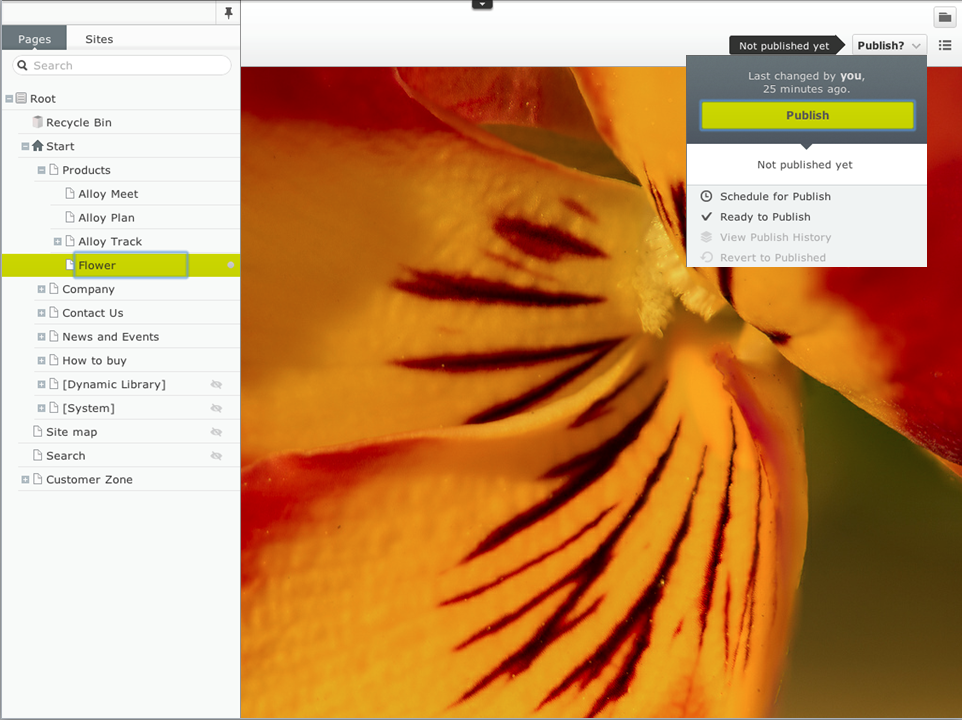Click hidden-eye icon next to [Dynamic Library]
This screenshot has width=962, height=720.
(x=216, y=385)
